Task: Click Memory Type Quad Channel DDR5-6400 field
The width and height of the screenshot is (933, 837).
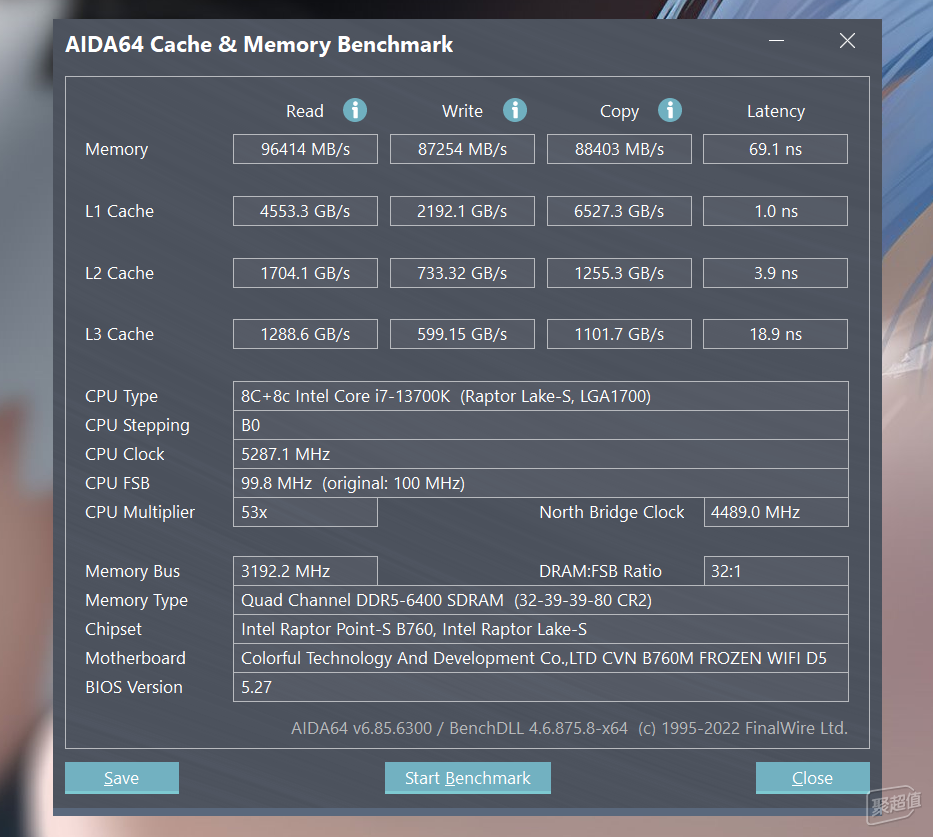Action: coord(541,600)
